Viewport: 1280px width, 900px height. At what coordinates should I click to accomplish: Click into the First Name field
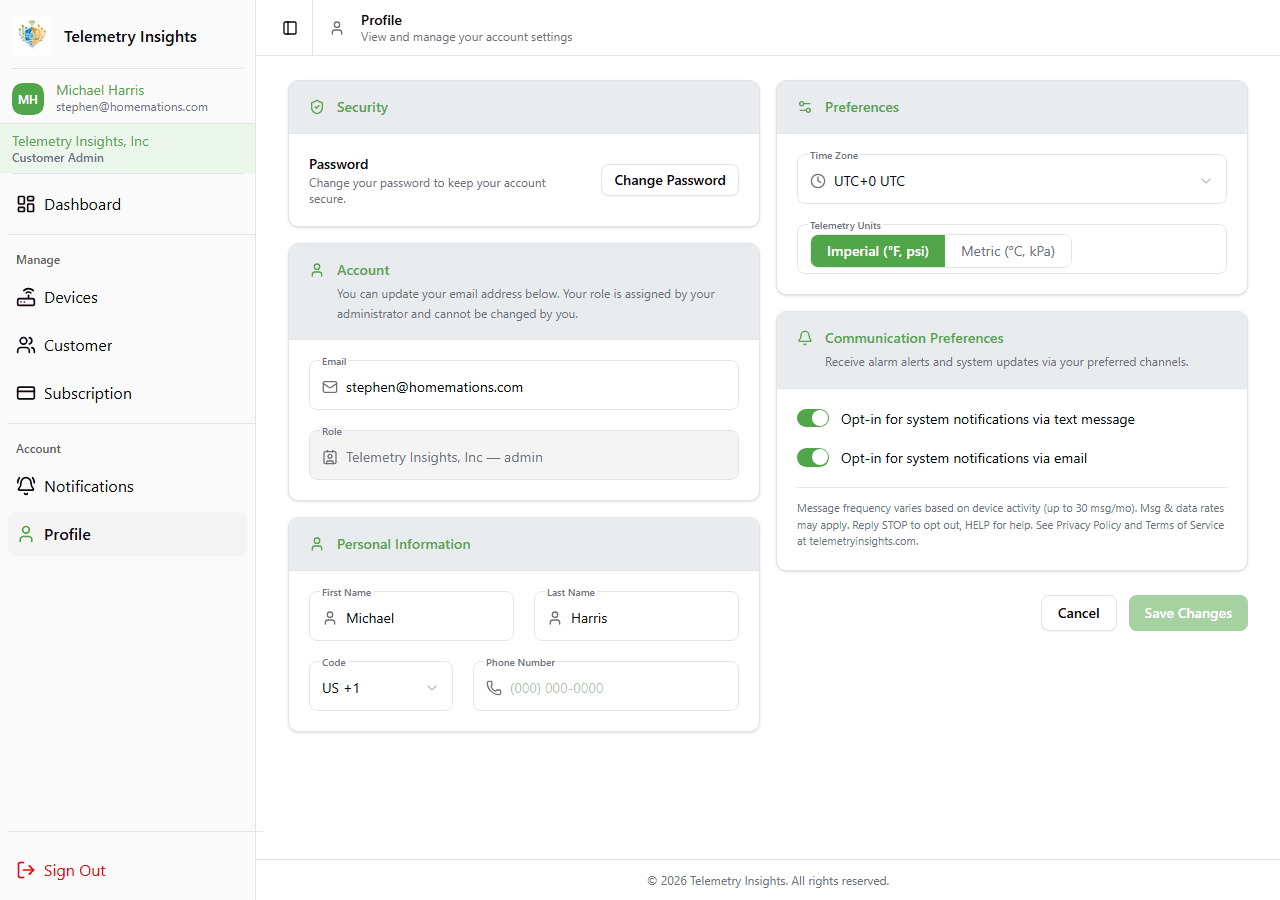(422, 618)
